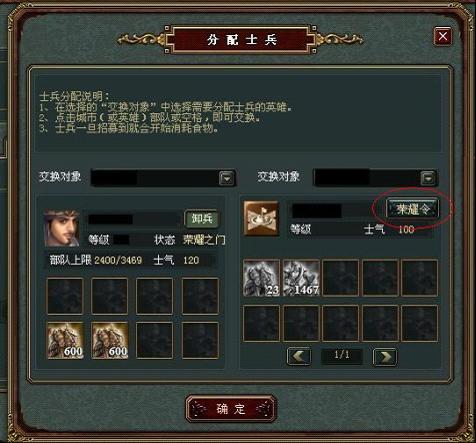The width and height of the screenshot is (476, 443).
Task: Close the 分配士兵 dialog
Action: tap(443, 36)
